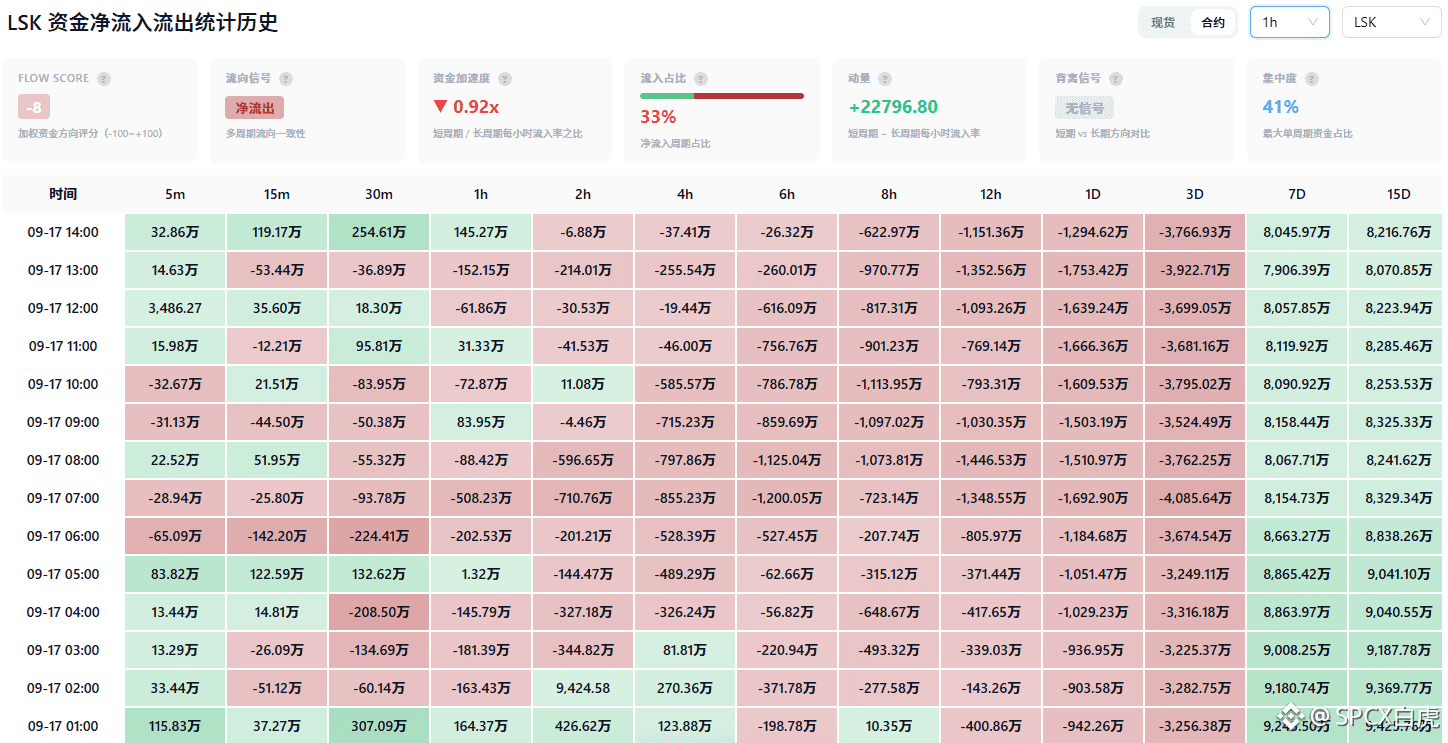1448x743 pixels.
Task: Click the help icon next to FLOW SCORE
Action: coord(104,79)
